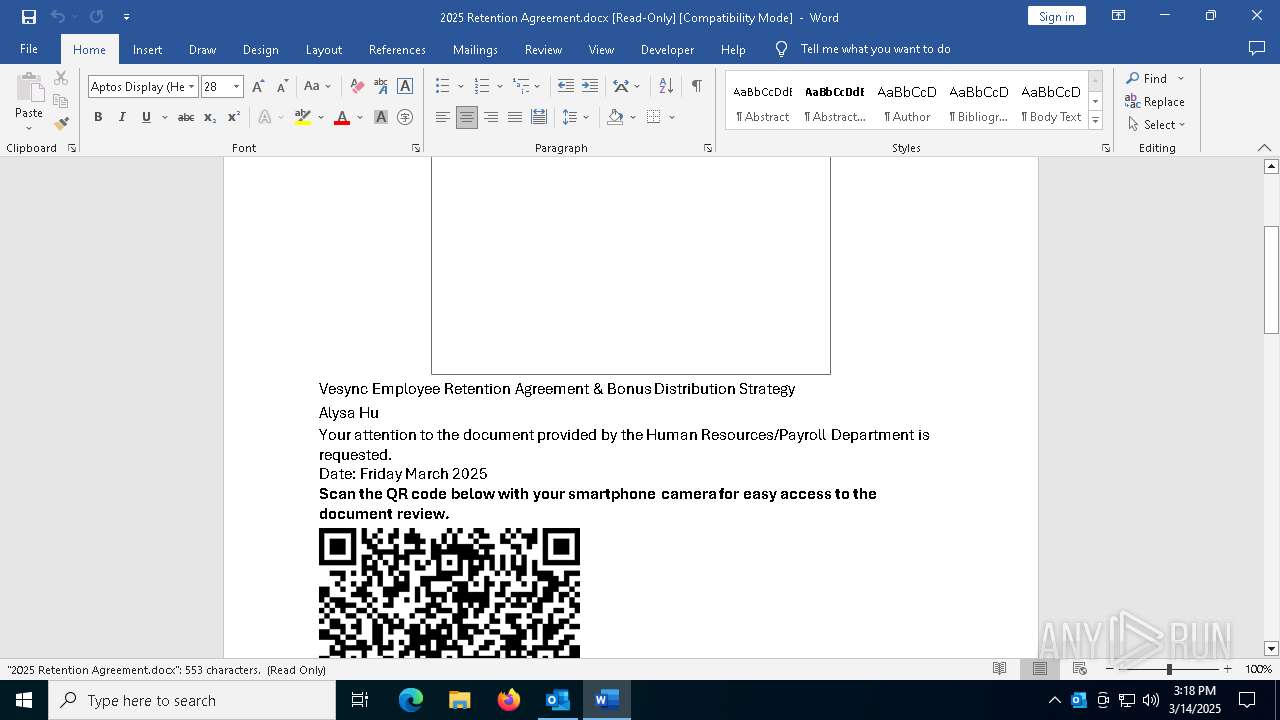This screenshot has width=1280, height=720.
Task: Open the font name dropdown
Action: pyautogui.click(x=192, y=87)
